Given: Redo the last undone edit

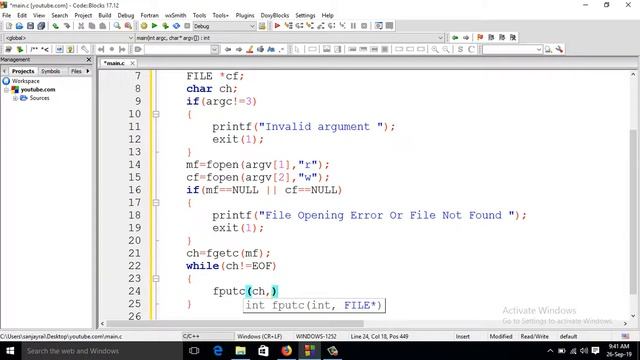Looking at the screenshot, I should (67, 26).
